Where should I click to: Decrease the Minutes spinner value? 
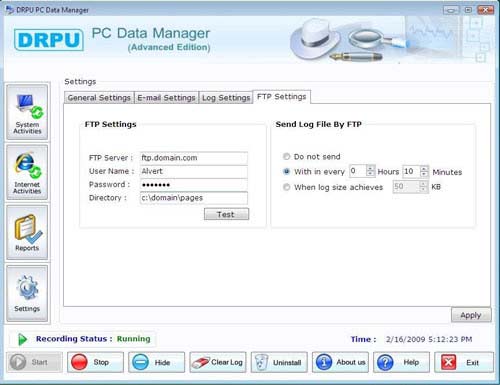click(424, 174)
